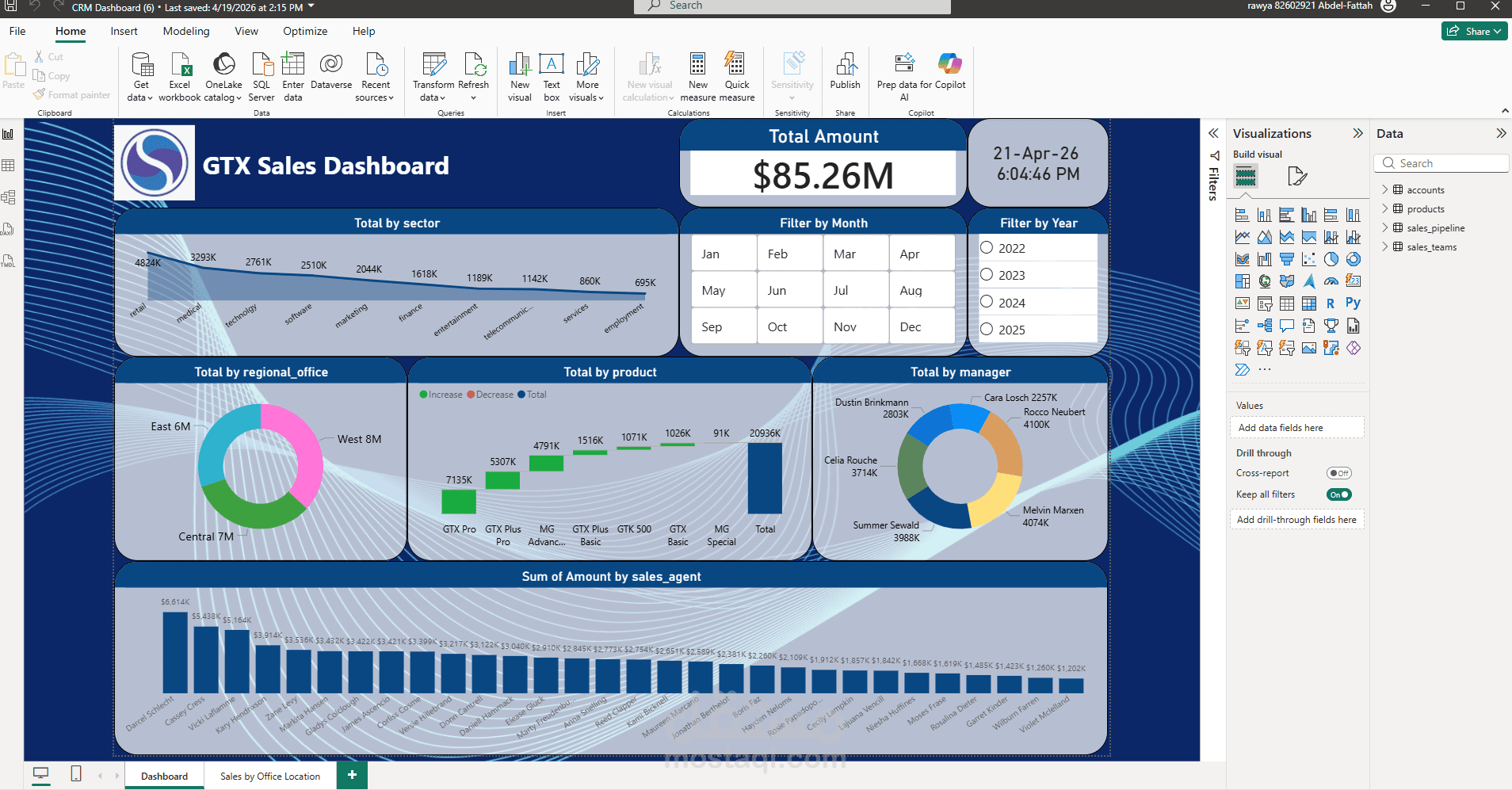Select the Donut chart visual icon

[1354, 259]
